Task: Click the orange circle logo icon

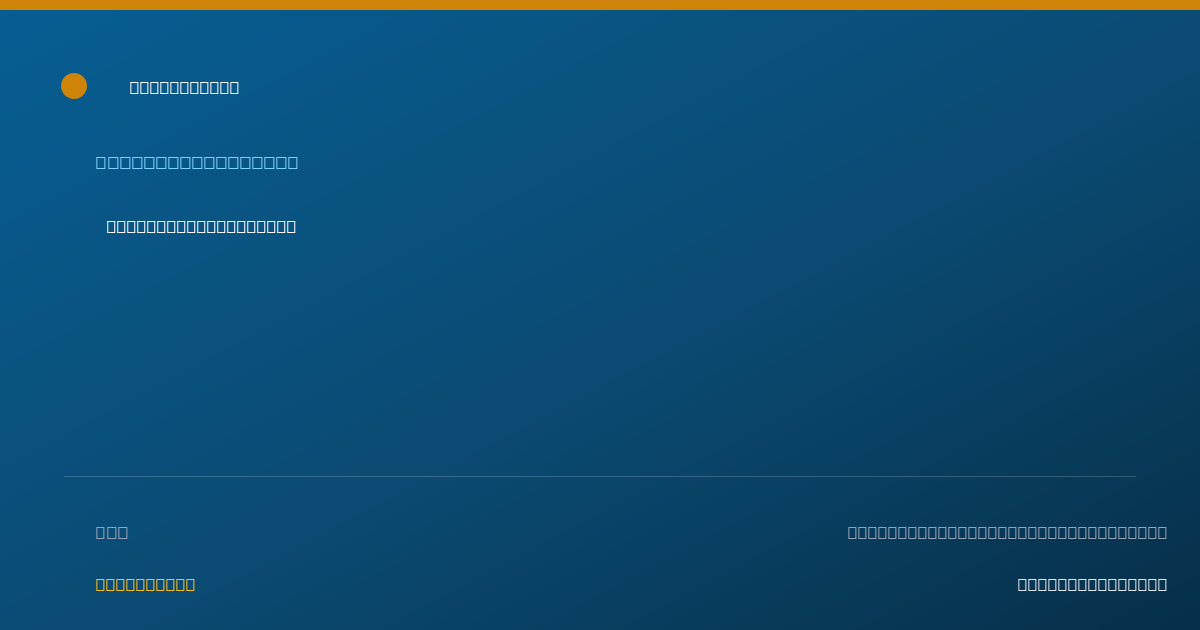Action: pyautogui.click(x=74, y=86)
